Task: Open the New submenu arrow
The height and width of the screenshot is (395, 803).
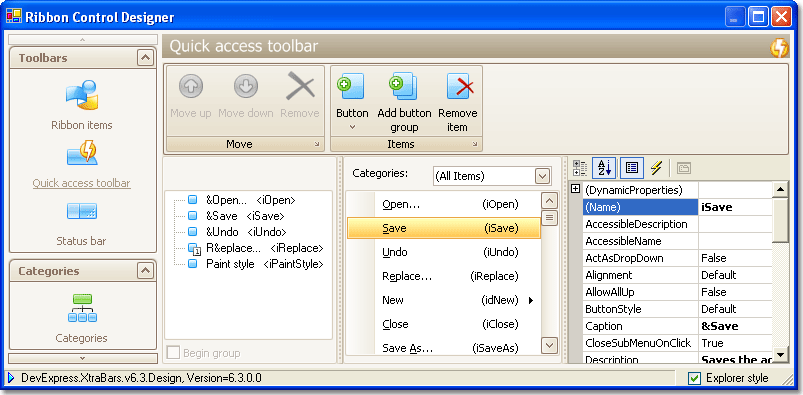Action: tap(531, 301)
